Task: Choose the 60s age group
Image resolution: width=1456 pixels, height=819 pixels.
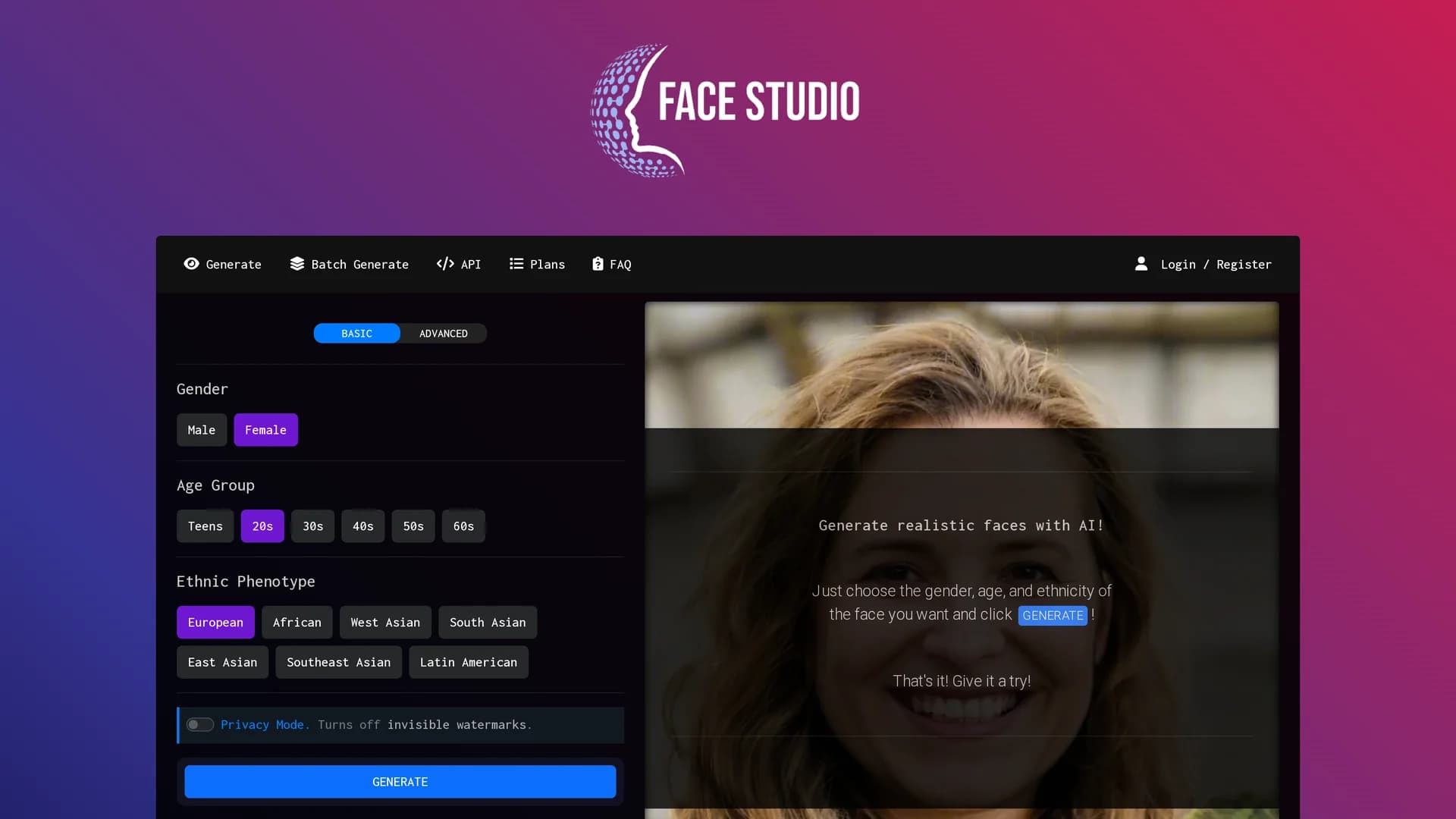Action: point(463,526)
